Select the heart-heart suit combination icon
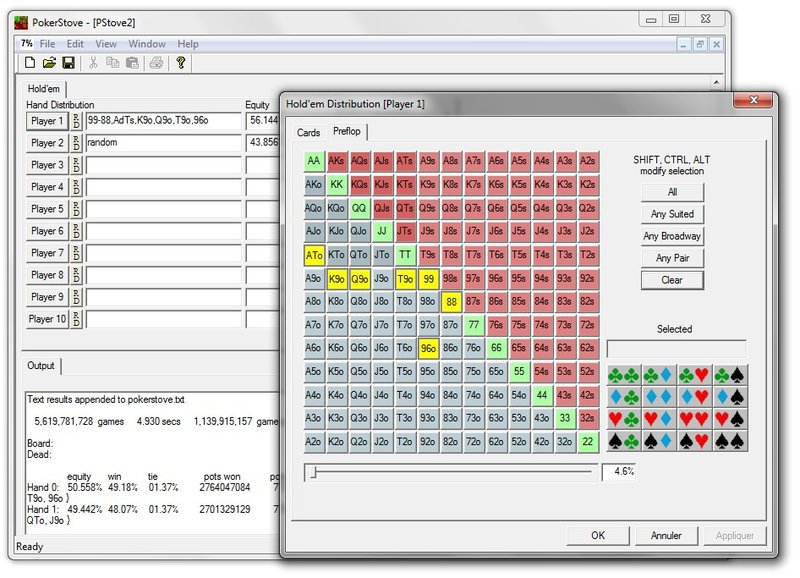The image size is (800, 578). [x=693, y=418]
